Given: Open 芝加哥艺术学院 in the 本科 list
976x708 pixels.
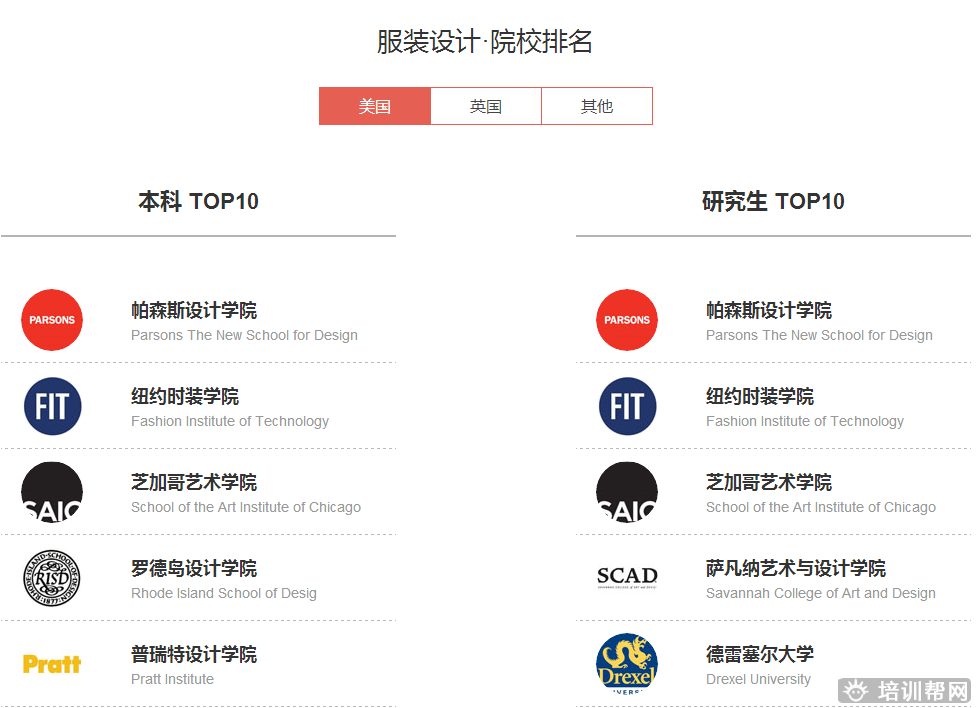Looking at the screenshot, I should coord(194,482).
